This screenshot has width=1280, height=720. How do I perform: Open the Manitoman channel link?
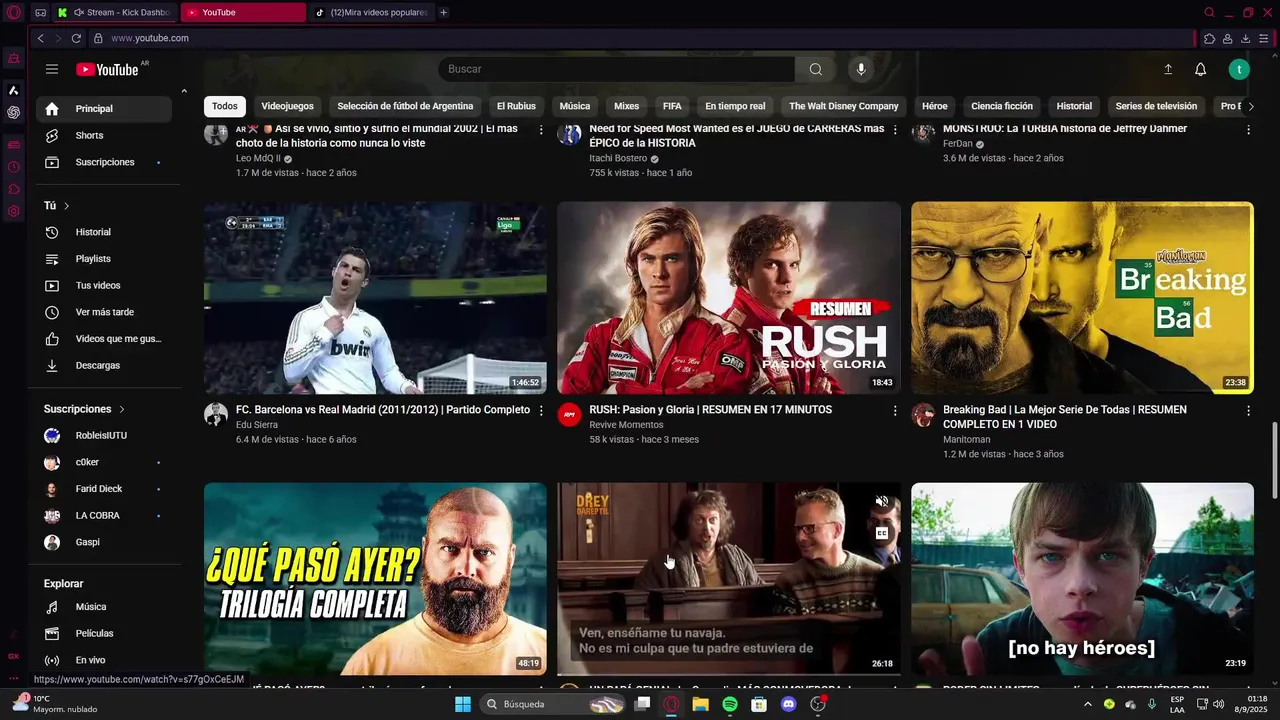point(967,439)
